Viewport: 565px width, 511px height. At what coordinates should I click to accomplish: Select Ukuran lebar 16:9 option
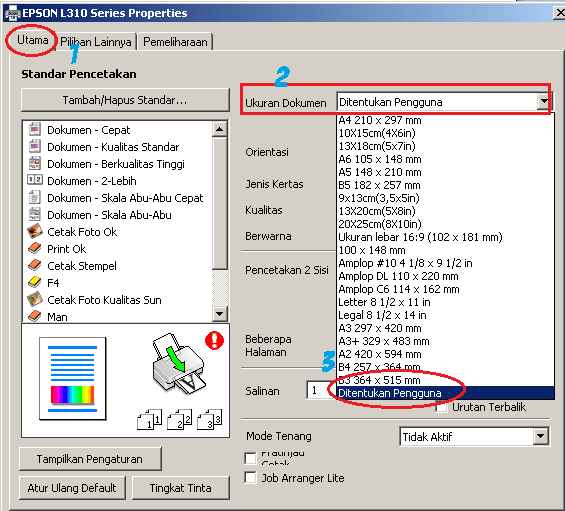[x=445, y=237]
